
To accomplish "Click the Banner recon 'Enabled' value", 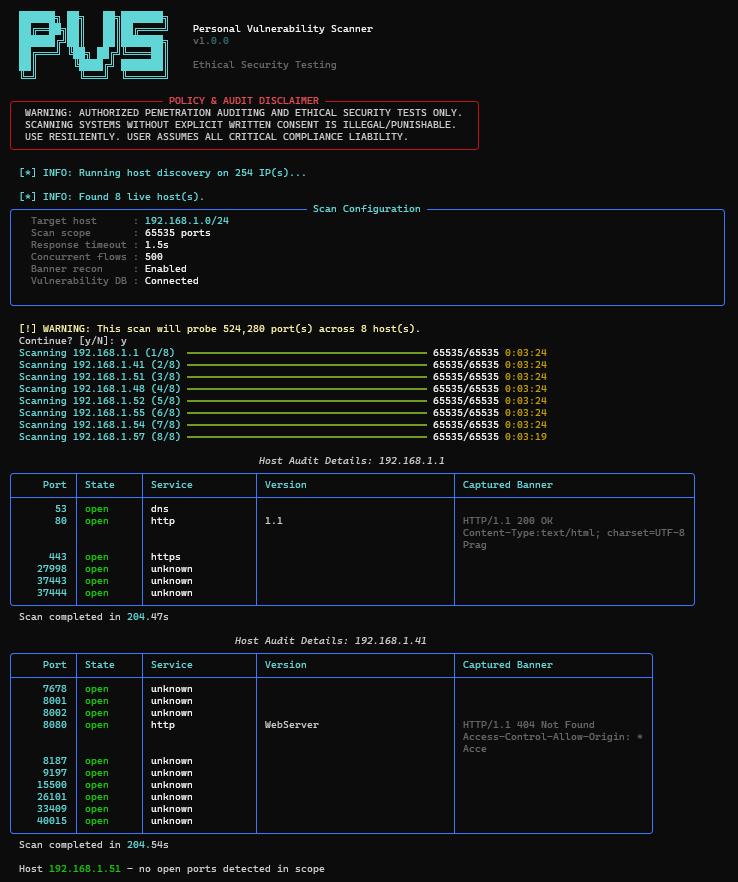I will (x=165, y=269).
